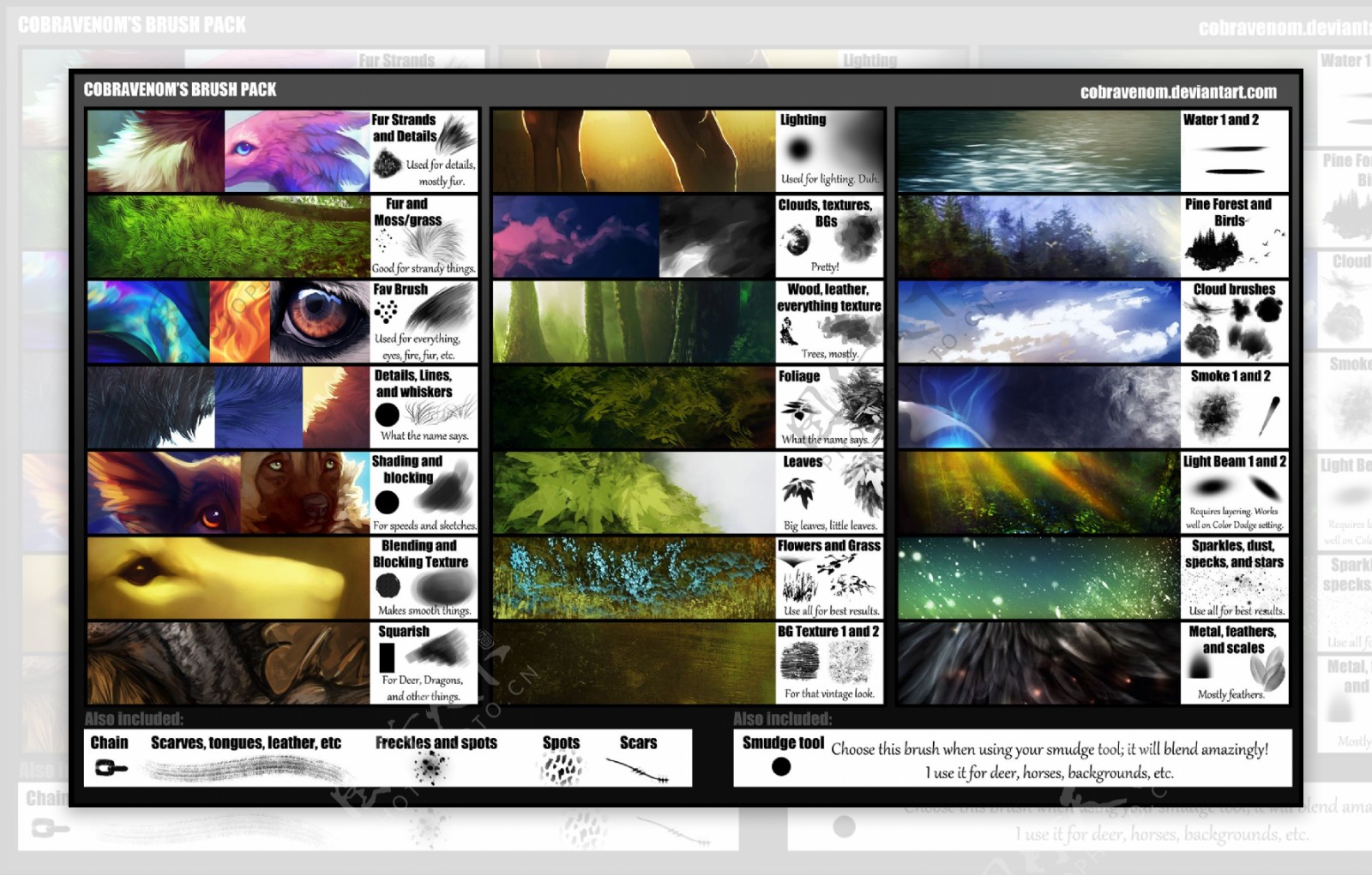Open the brown dragon scales Squarish sample
This screenshot has height=876, width=1372.
click(x=228, y=663)
